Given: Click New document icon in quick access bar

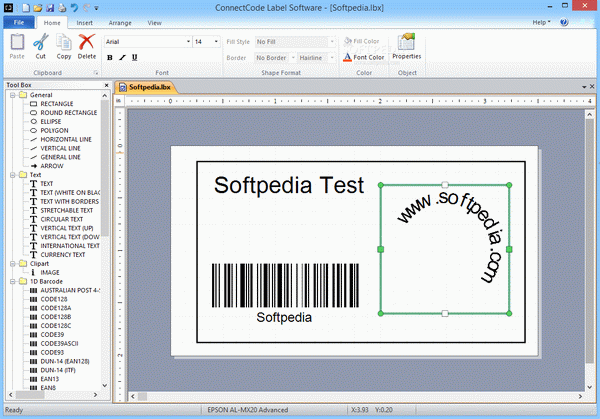Looking at the screenshot, I should (x=26, y=7).
